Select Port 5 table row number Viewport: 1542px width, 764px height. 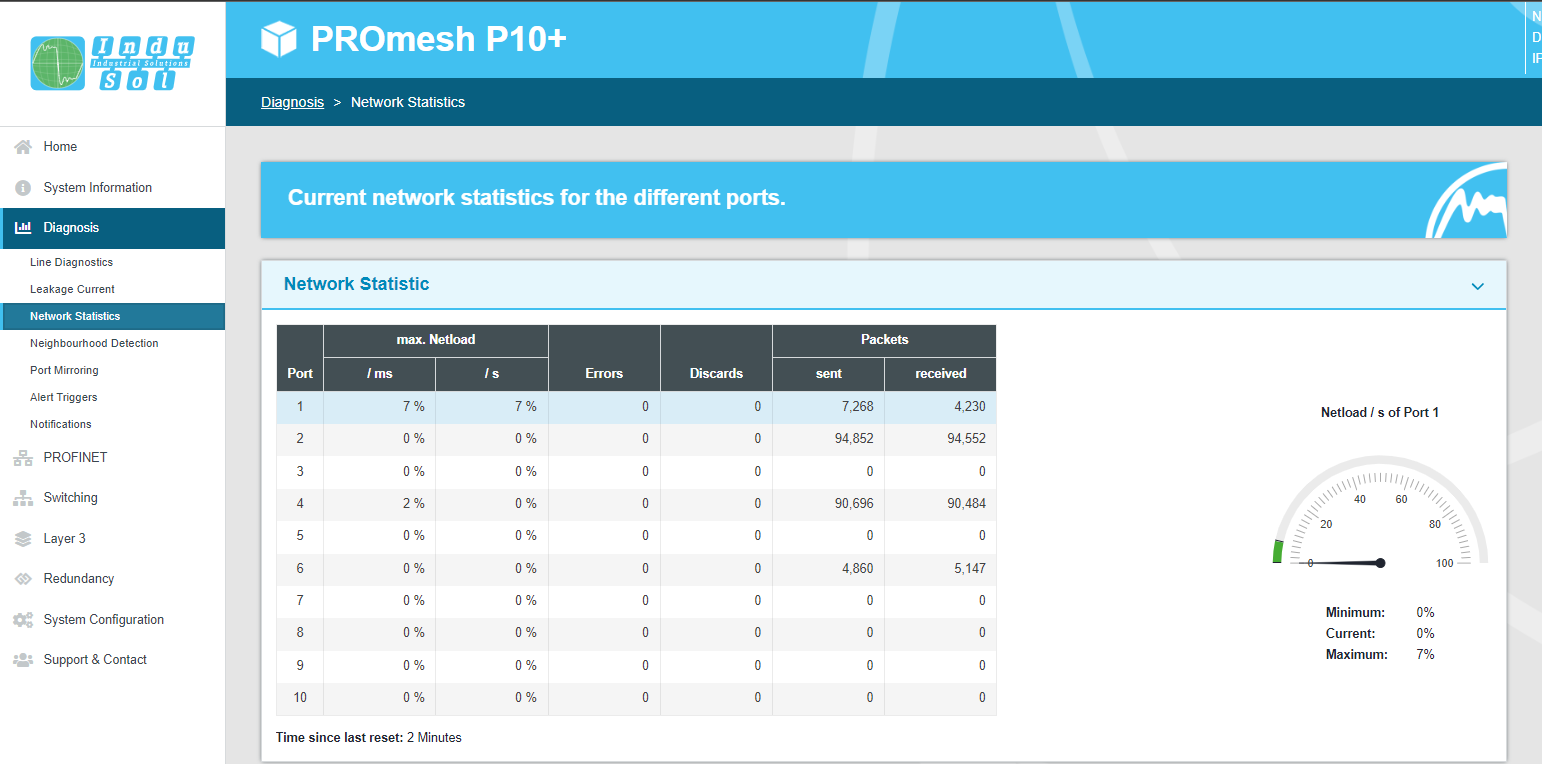tap(299, 535)
